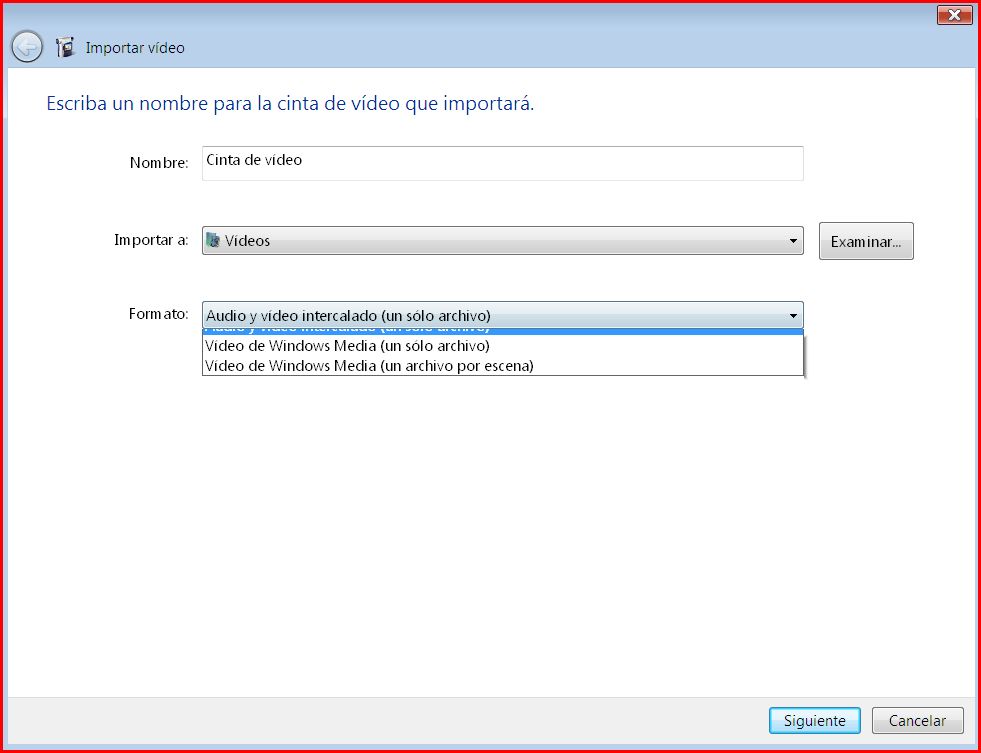Pick the highlighted Audio y vídeo intercalado list option
This screenshot has height=753, width=981.
pos(502,331)
